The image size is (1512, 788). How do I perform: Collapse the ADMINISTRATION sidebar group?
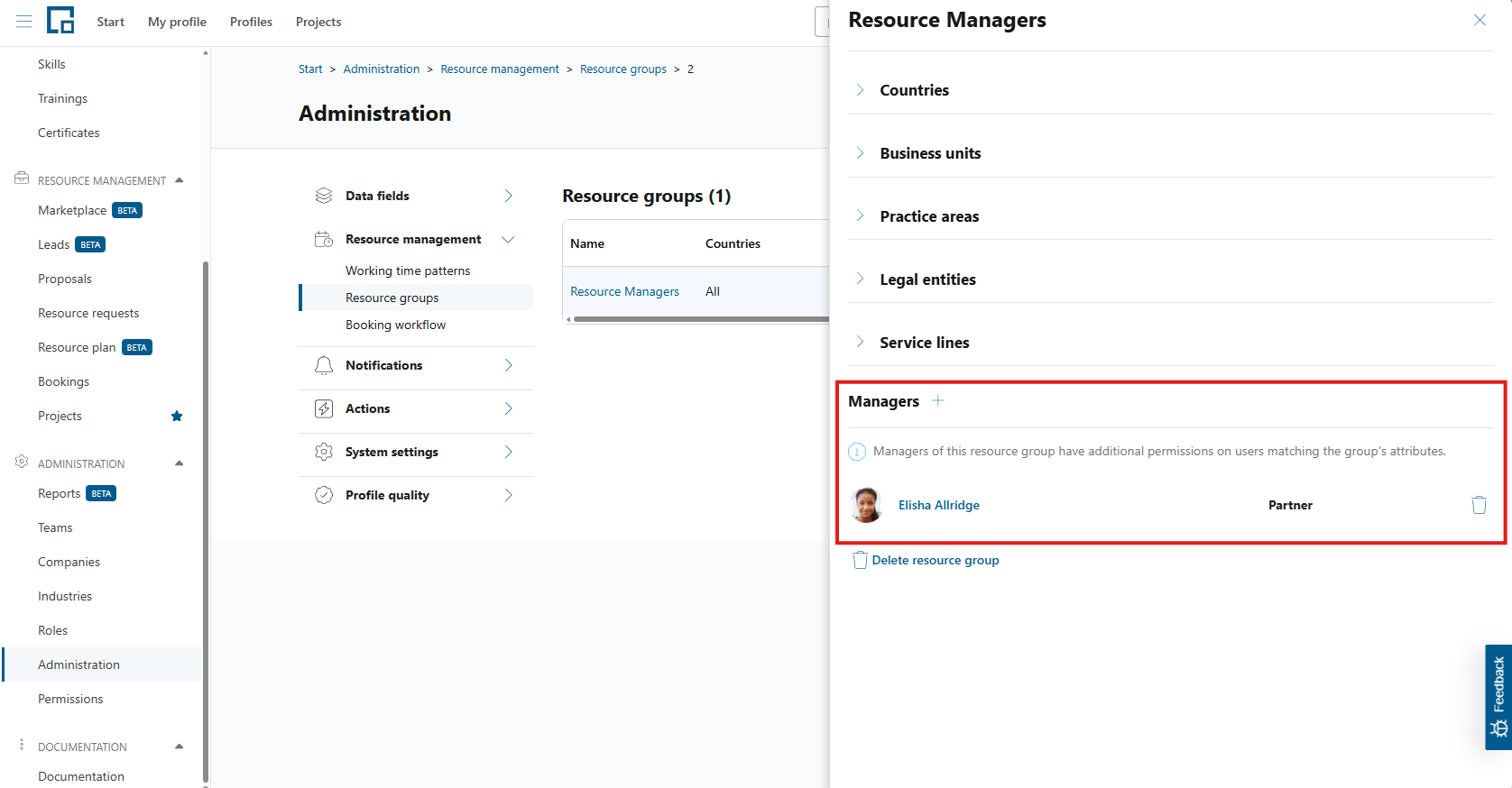point(180,463)
